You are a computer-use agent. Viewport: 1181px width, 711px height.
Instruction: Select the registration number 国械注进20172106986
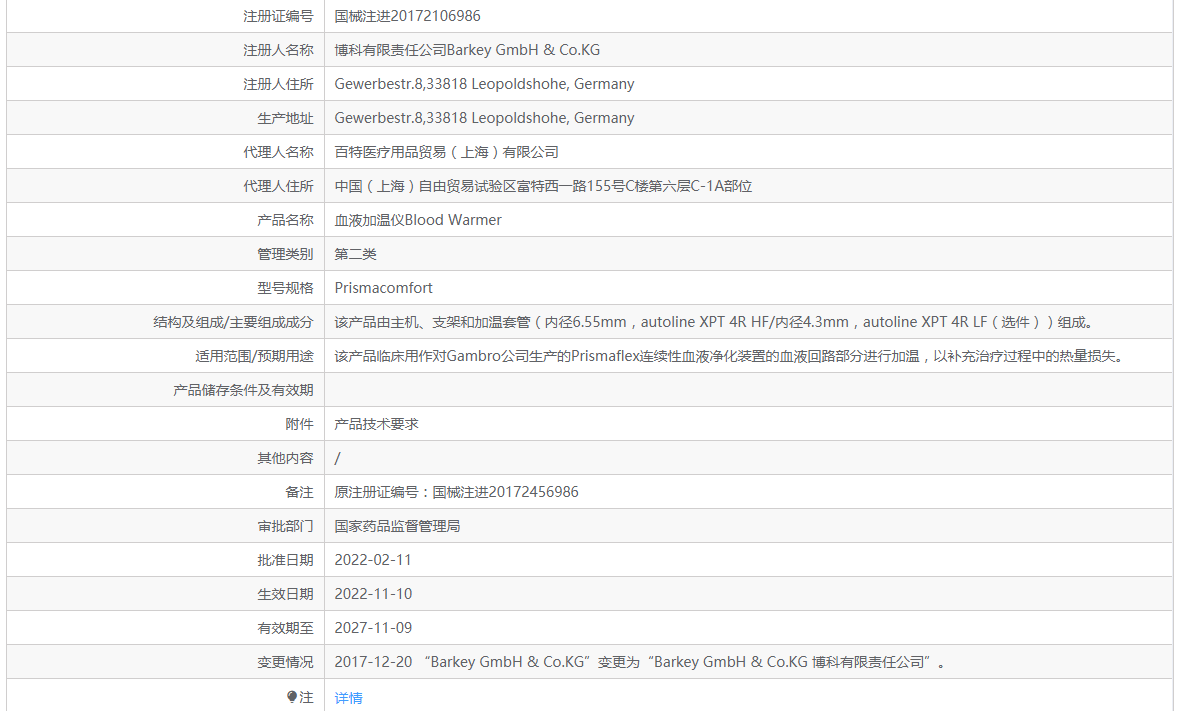pyautogui.click(x=407, y=16)
